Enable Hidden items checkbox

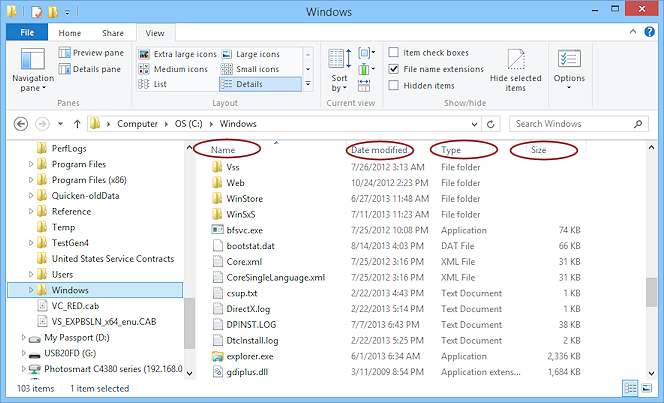pyautogui.click(x=393, y=85)
